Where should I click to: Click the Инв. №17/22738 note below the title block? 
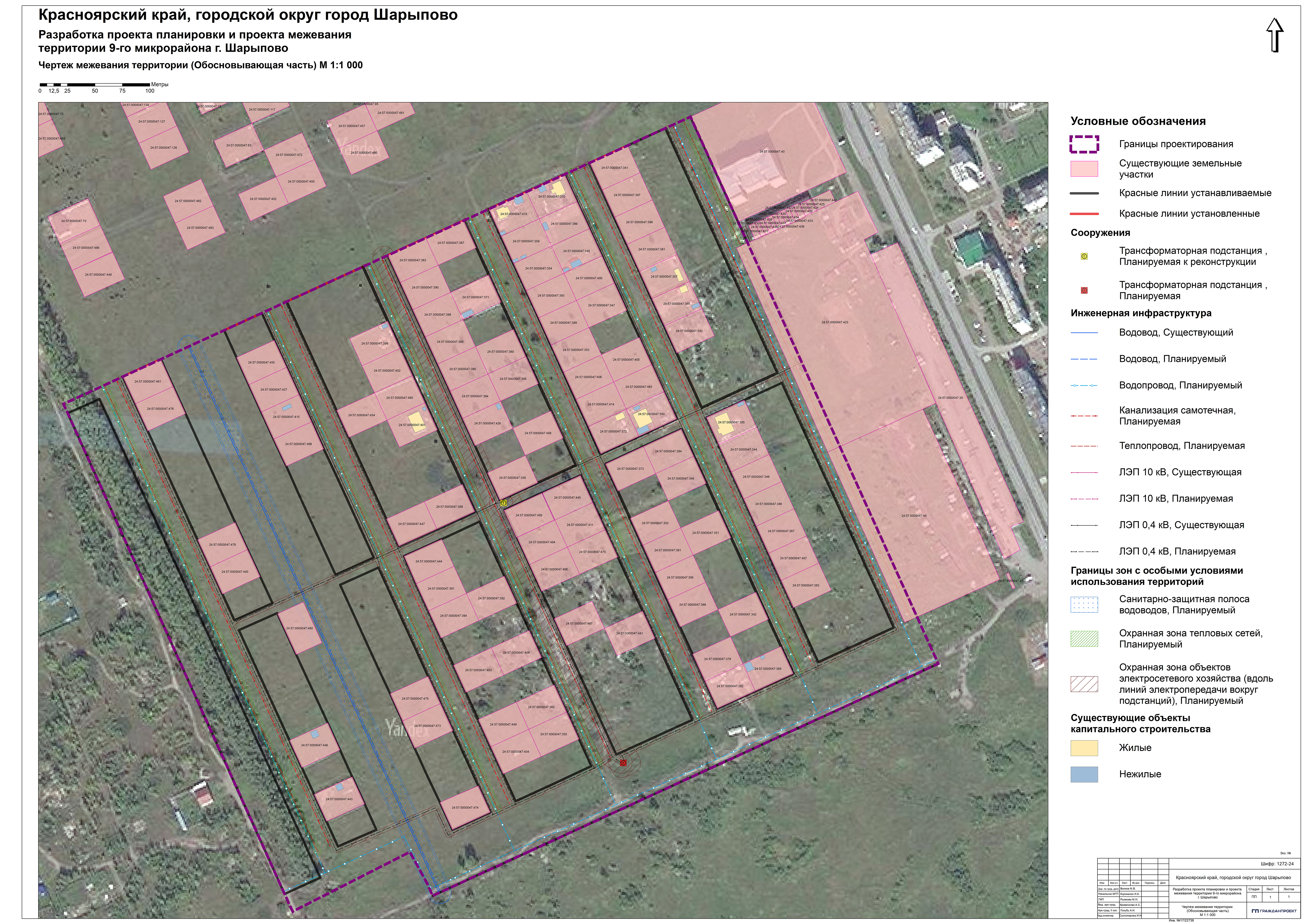tap(1182, 921)
